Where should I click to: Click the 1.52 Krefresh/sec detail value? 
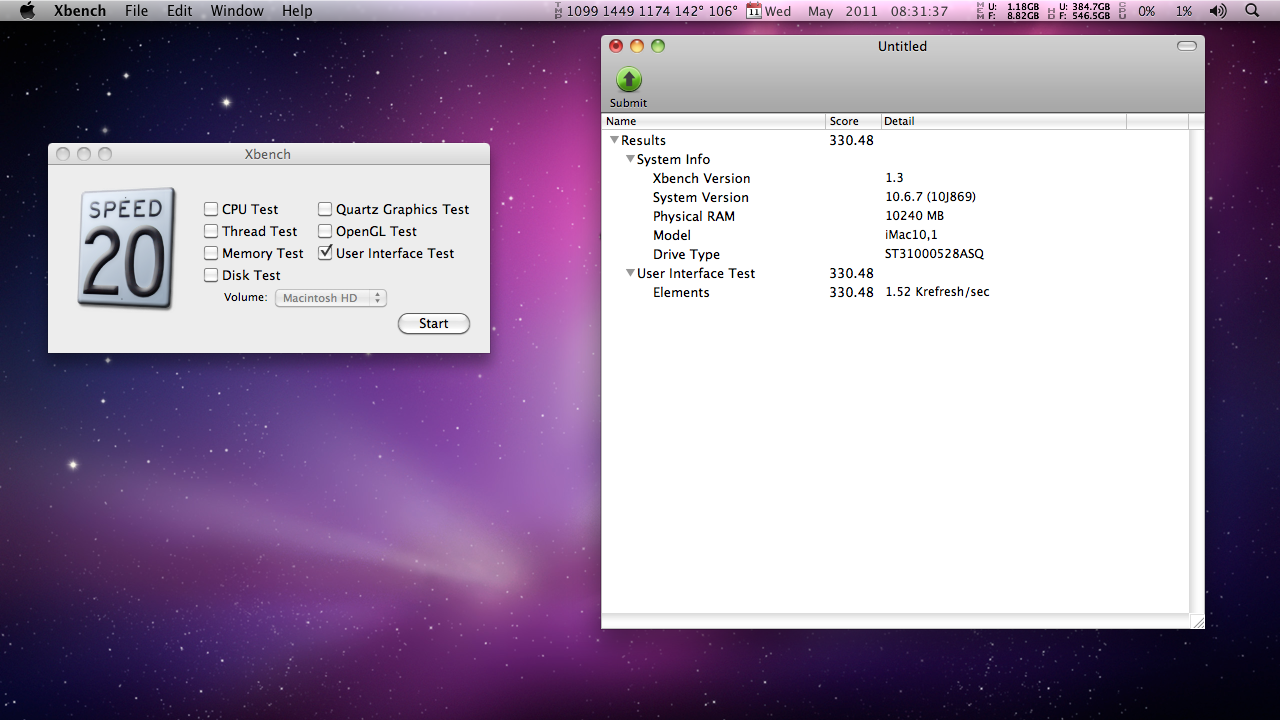point(937,292)
